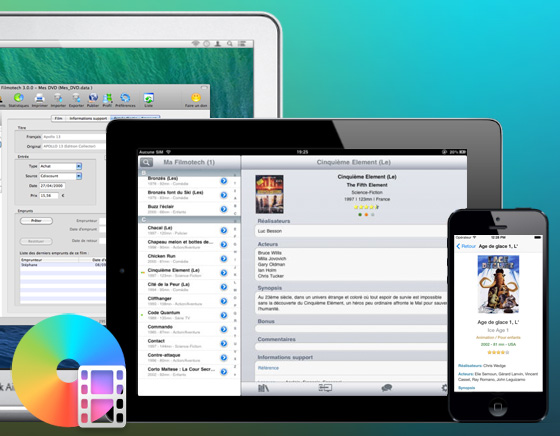Image resolution: width=560 pixels, height=436 pixels.
Task: Tap detail arrow for Contact
Action: [224, 344]
